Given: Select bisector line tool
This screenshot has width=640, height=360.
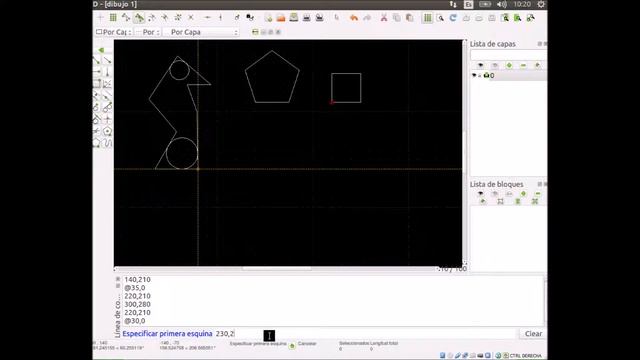Looking at the screenshot, I should tap(107, 84).
